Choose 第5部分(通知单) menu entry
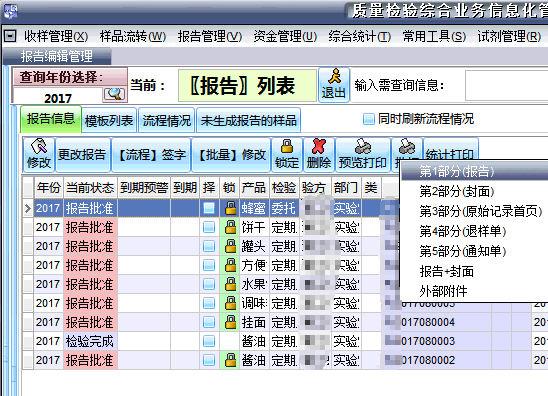 [x=475, y=251]
